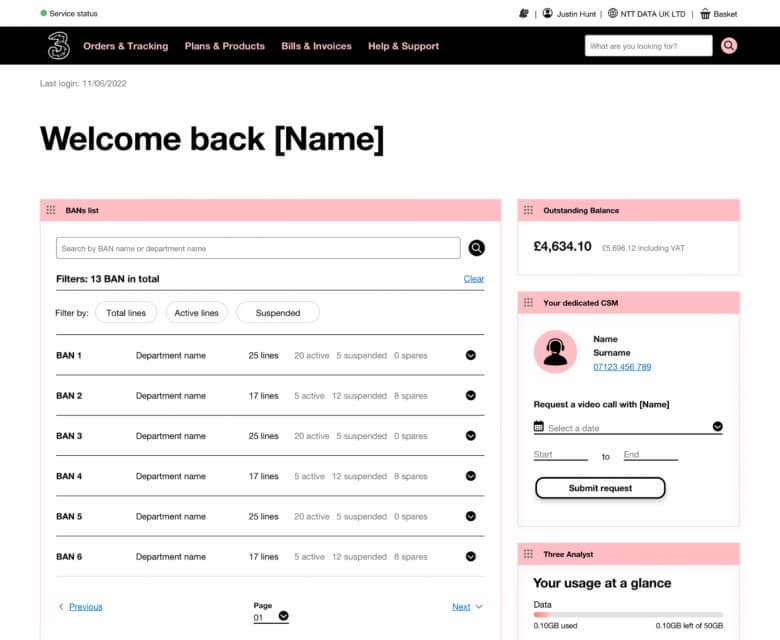Expand the BAN 3 row

click(471, 436)
